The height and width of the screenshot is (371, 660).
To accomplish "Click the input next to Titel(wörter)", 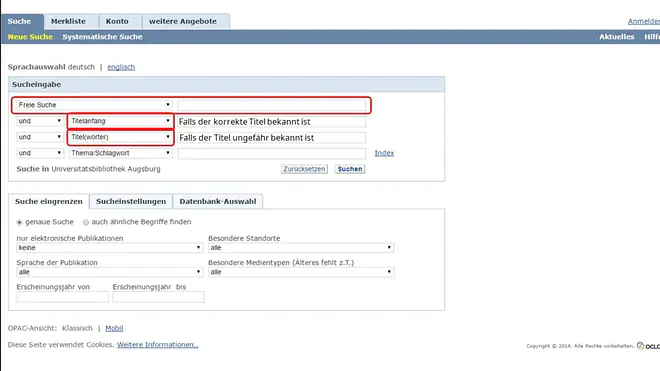I will point(271,138).
